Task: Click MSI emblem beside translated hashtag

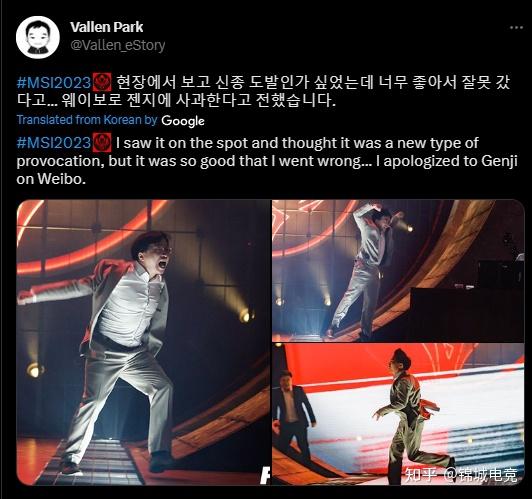Action: click(x=102, y=142)
